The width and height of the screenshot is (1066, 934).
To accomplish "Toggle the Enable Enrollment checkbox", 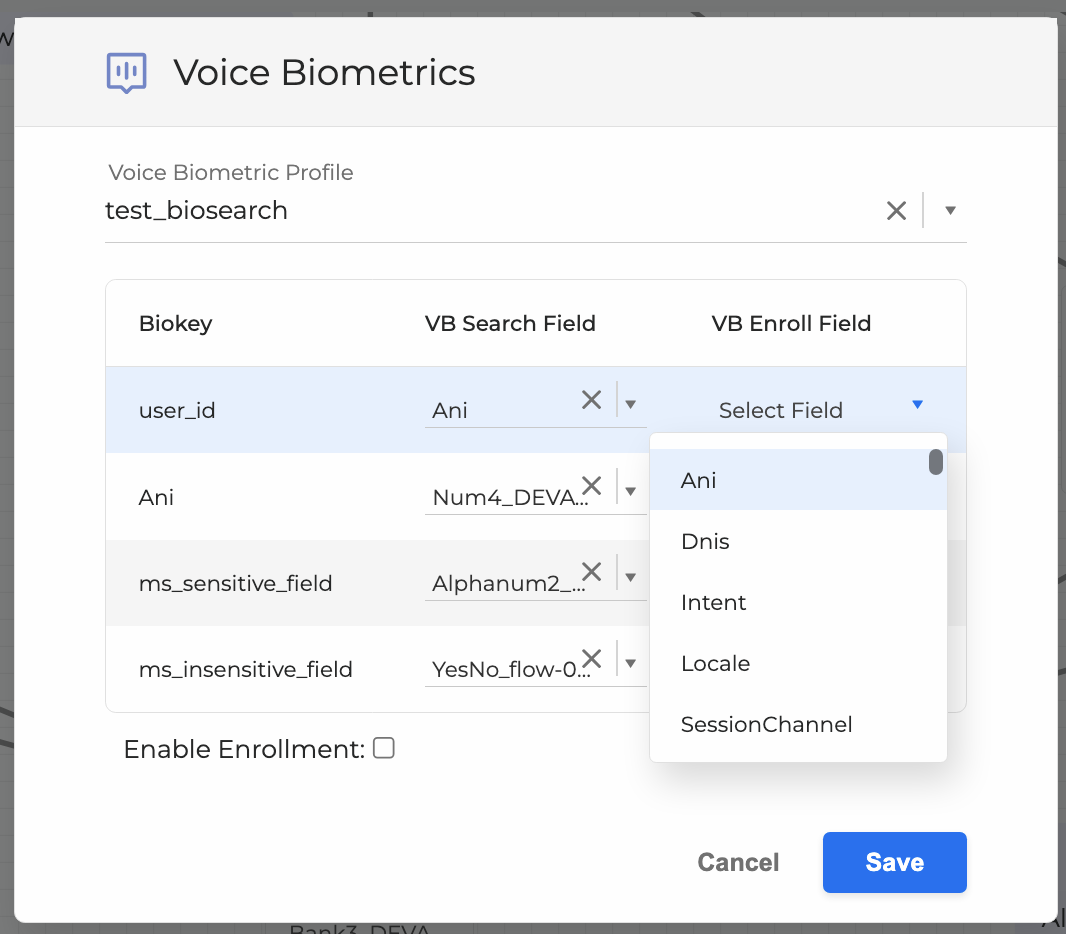I will pyautogui.click(x=384, y=748).
